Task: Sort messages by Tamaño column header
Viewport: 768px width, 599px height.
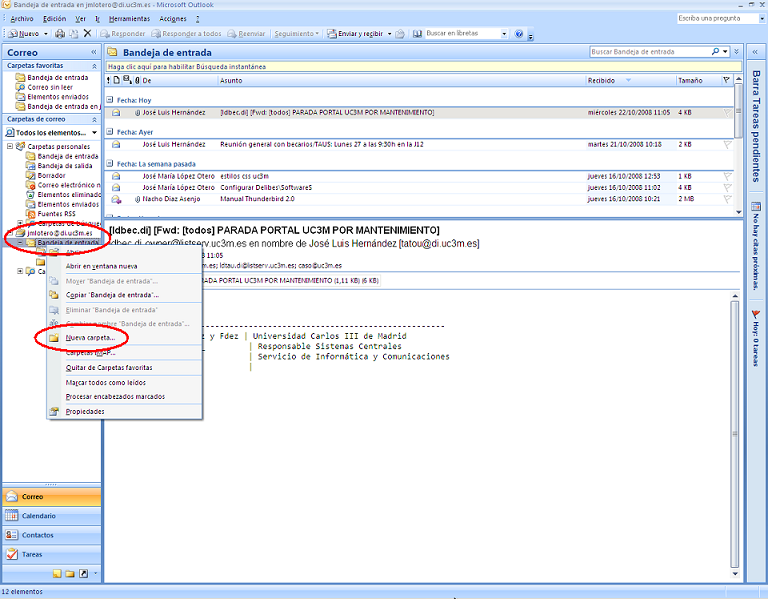Action: [698, 80]
